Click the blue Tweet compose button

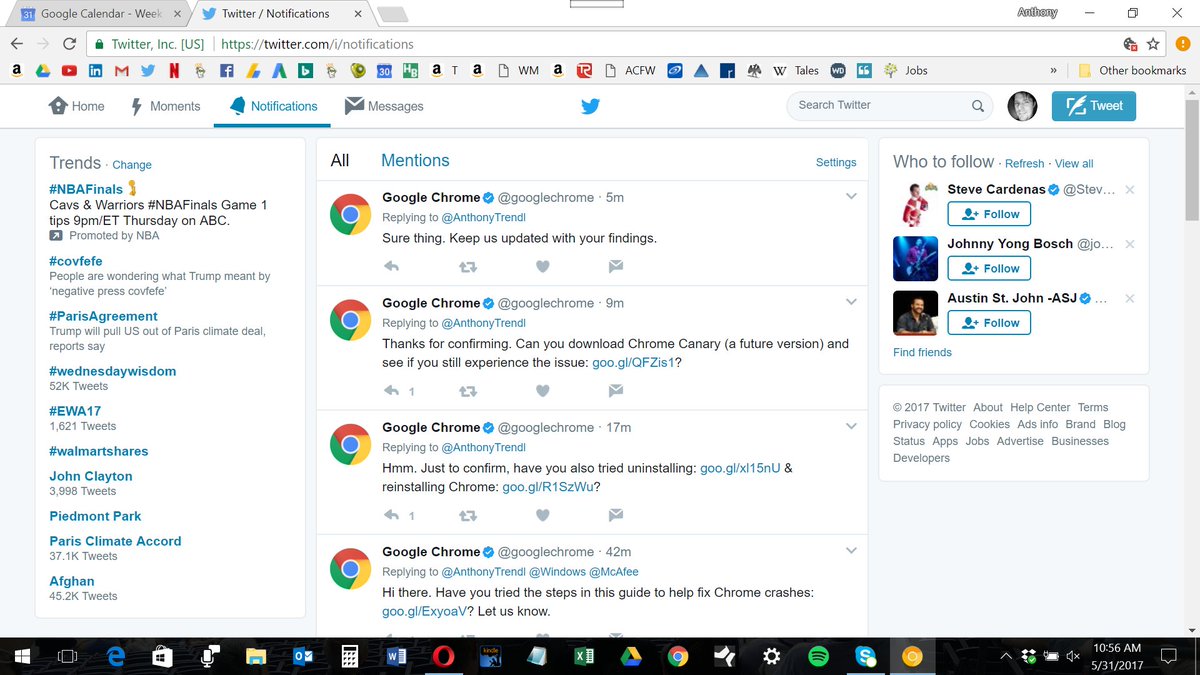pos(1093,106)
